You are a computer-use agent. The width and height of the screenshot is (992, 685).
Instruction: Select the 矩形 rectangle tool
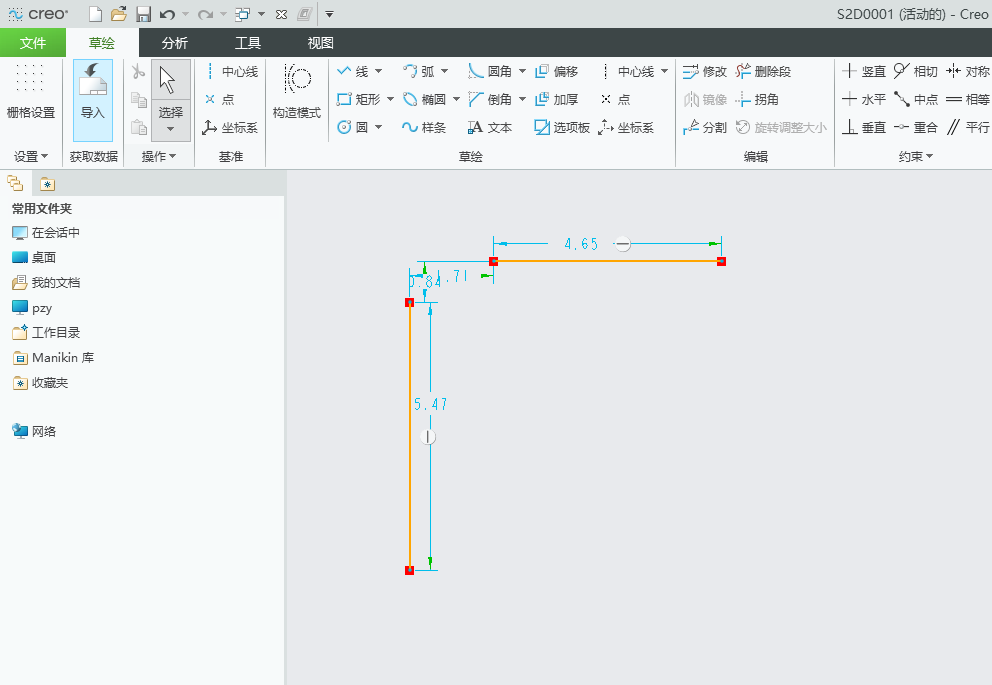pyautogui.click(x=359, y=99)
